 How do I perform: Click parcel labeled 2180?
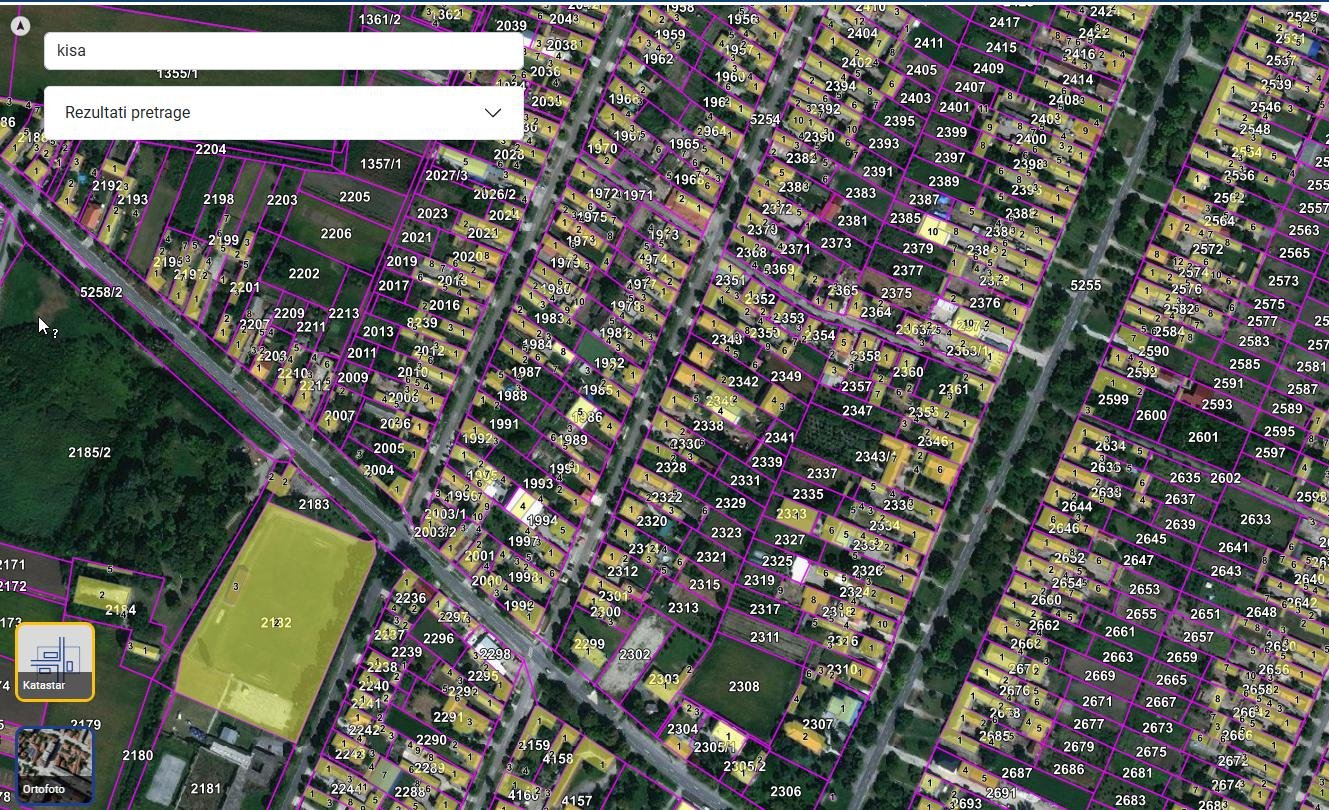click(137, 756)
